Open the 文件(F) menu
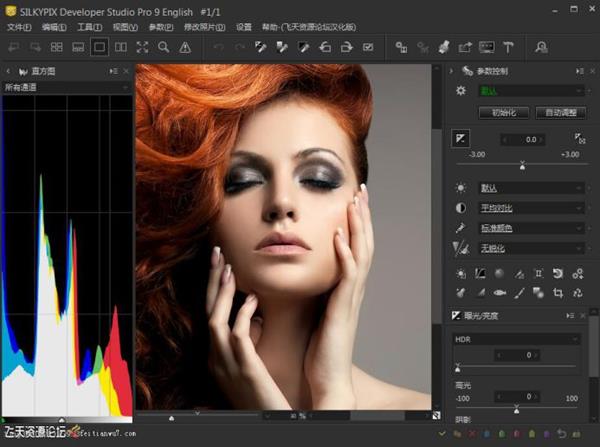 pyautogui.click(x=19, y=27)
